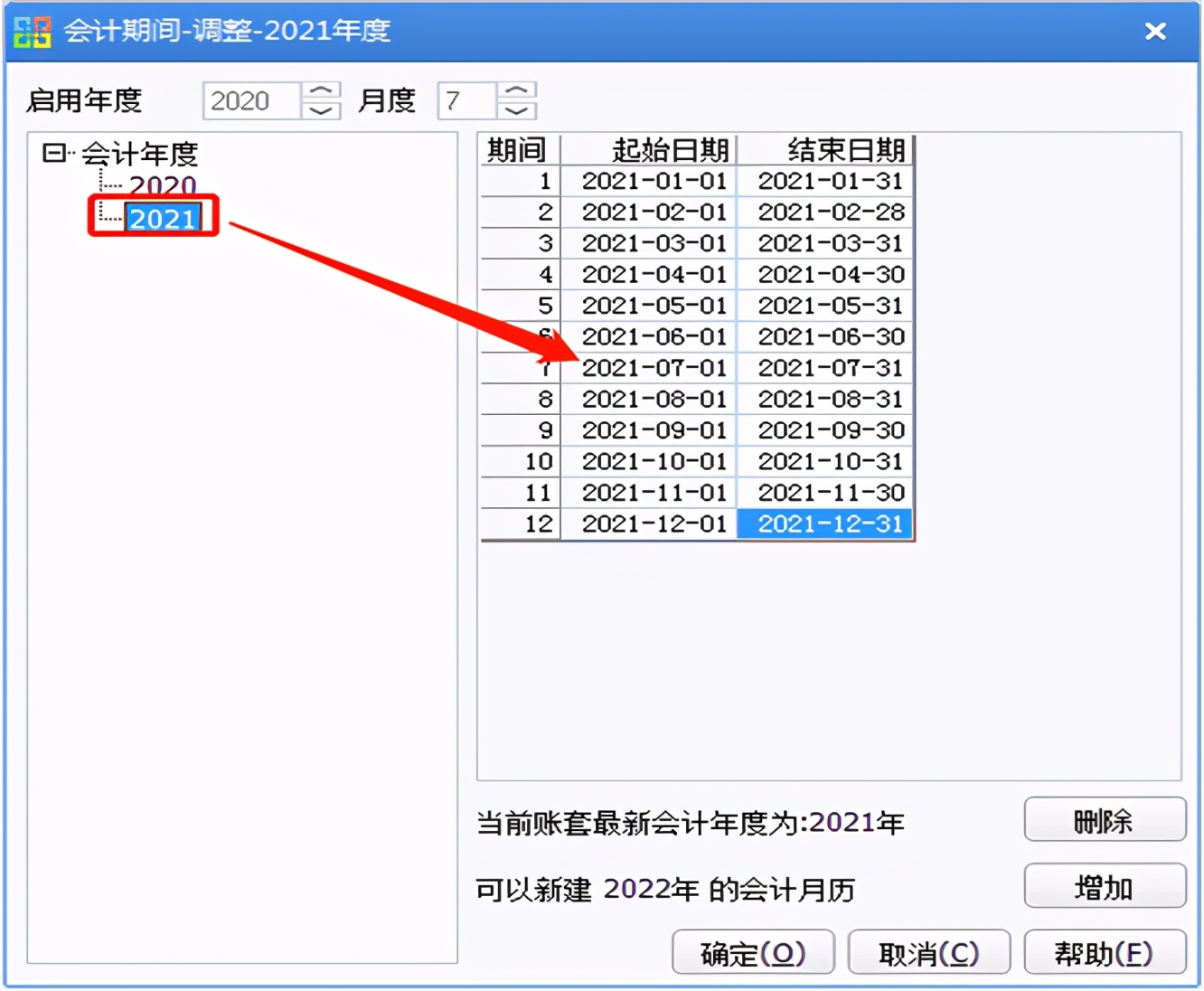Click highlighted end date 2021-12-31 cell

click(x=825, y=524)
